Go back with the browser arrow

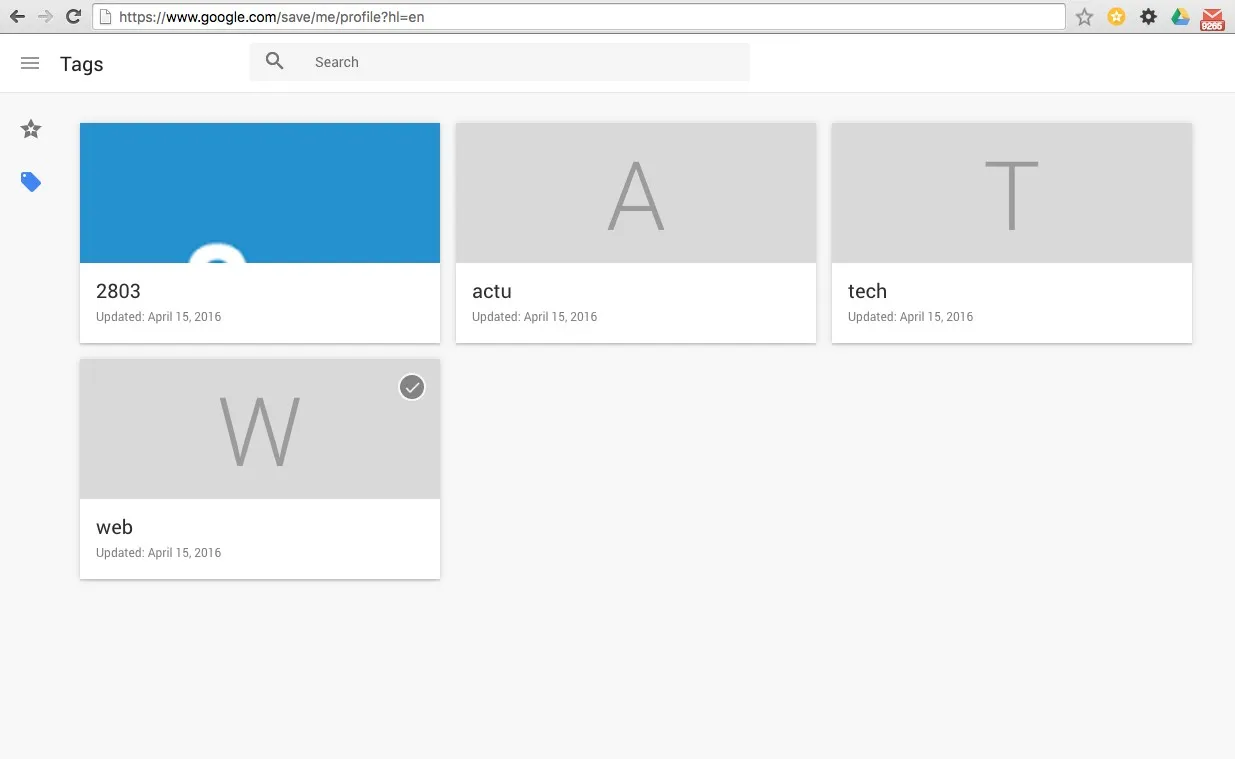click(17, 16)
